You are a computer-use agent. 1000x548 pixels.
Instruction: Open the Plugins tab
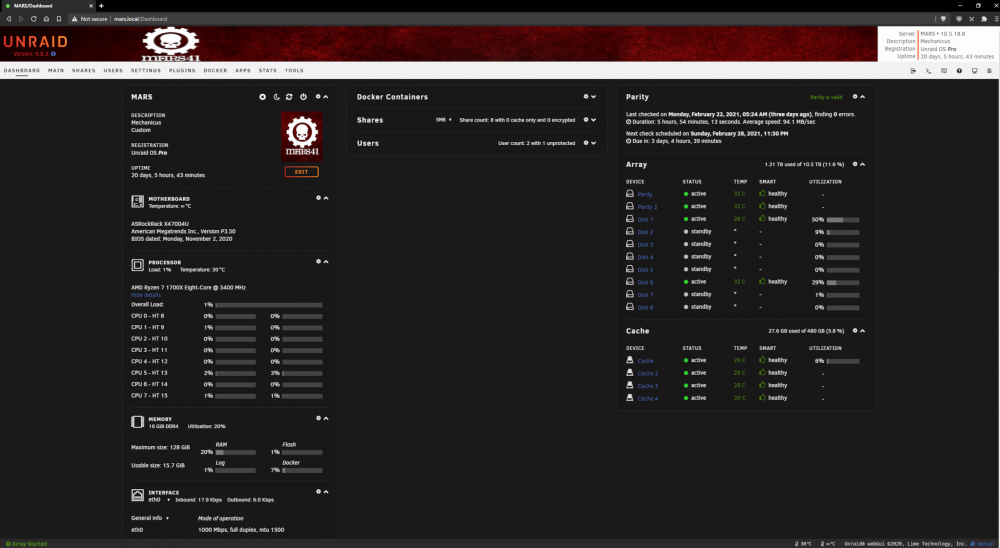coord(182,71)
